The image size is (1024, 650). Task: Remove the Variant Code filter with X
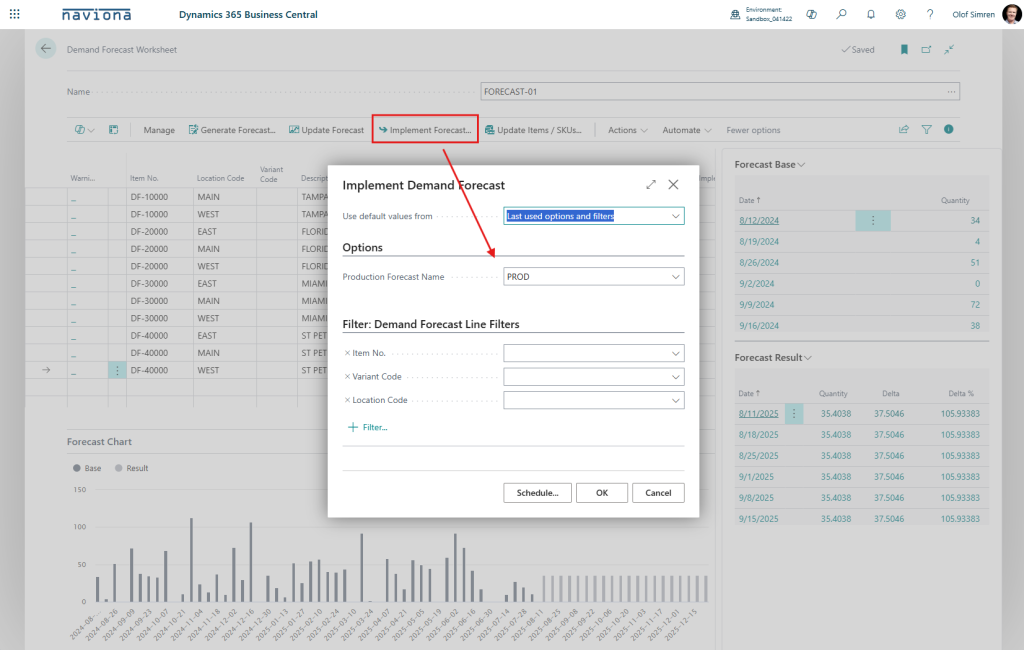pyautogui.click(x=347, y=377)
